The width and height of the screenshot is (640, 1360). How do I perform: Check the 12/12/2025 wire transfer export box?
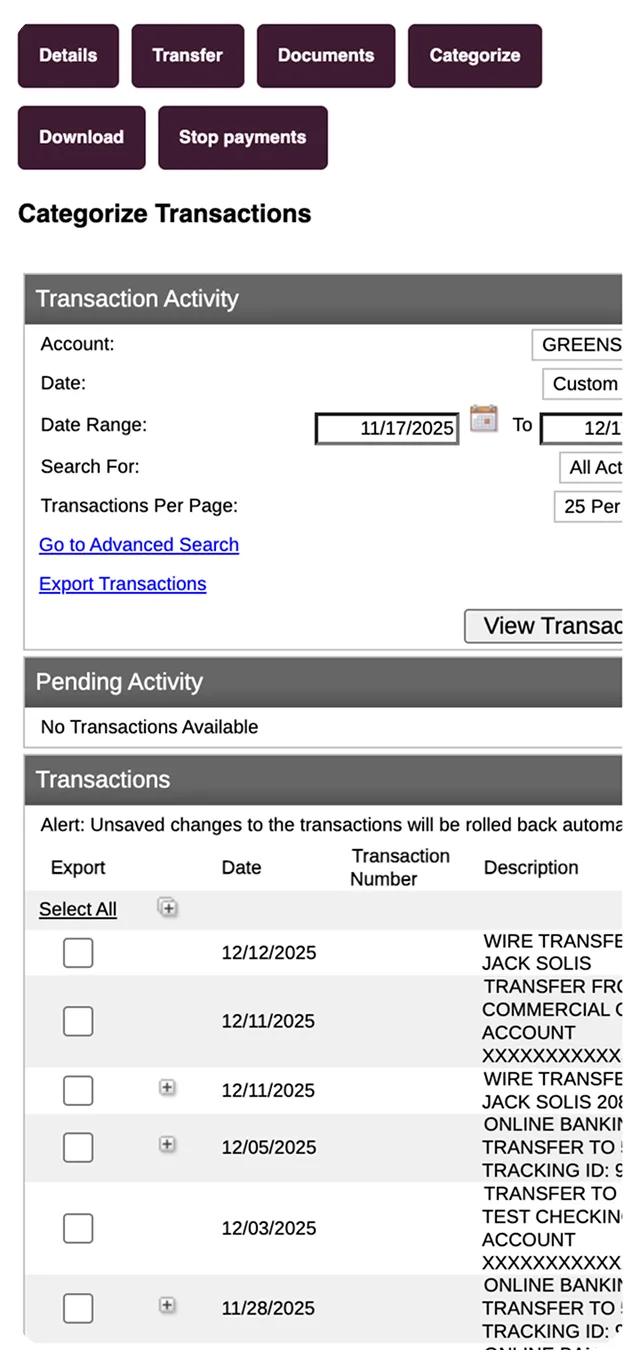click(78, 953)
